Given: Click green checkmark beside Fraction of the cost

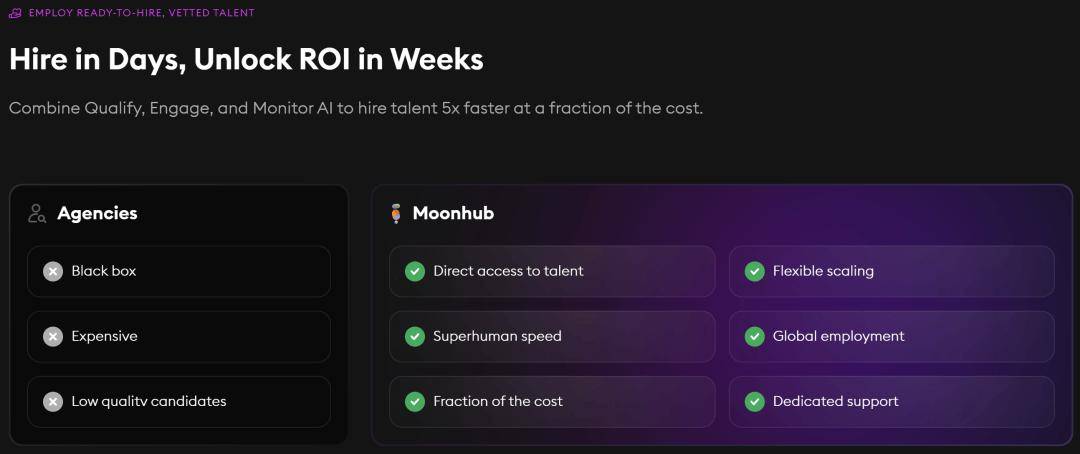Looking at the screenshot, I should (x=415, y=402).
